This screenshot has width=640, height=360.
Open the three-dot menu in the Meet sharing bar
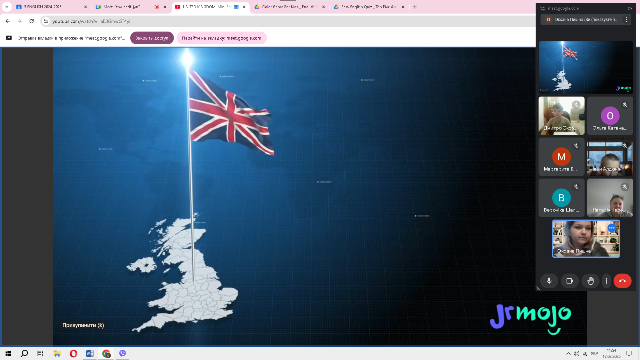coord(627,20)
